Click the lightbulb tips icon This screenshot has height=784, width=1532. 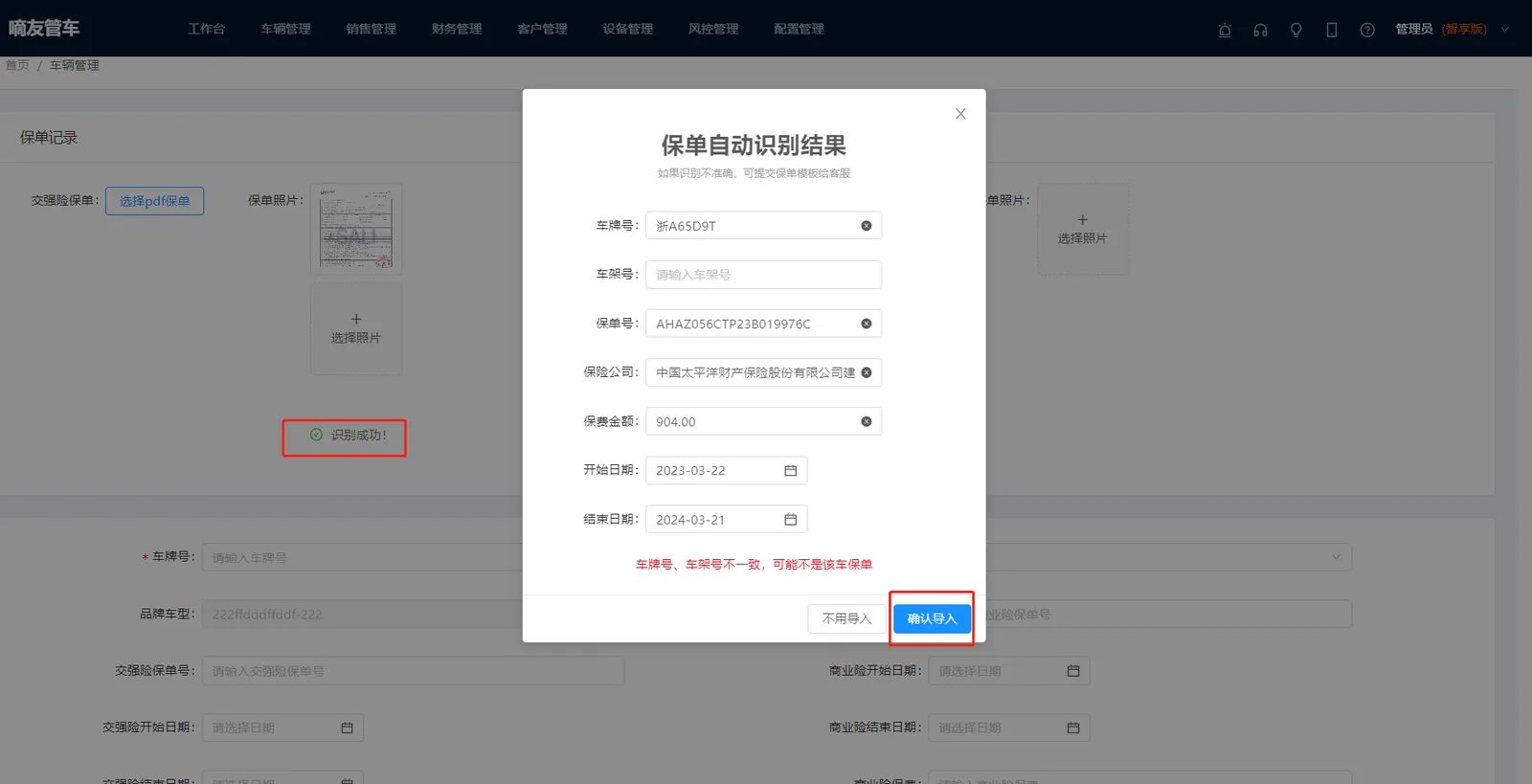point(1295,30)
